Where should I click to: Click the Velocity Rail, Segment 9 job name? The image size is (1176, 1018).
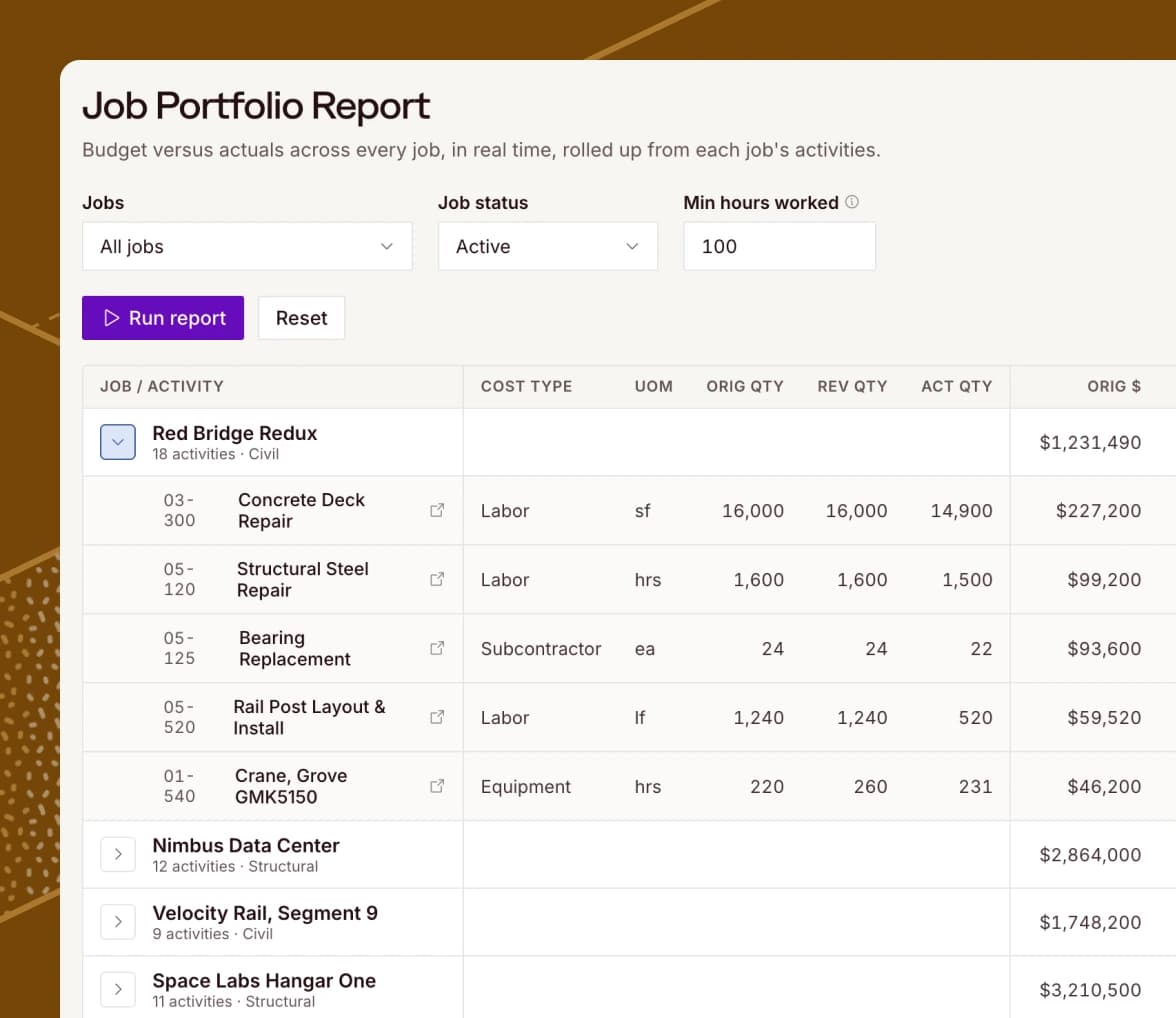(x=265, y=913)
